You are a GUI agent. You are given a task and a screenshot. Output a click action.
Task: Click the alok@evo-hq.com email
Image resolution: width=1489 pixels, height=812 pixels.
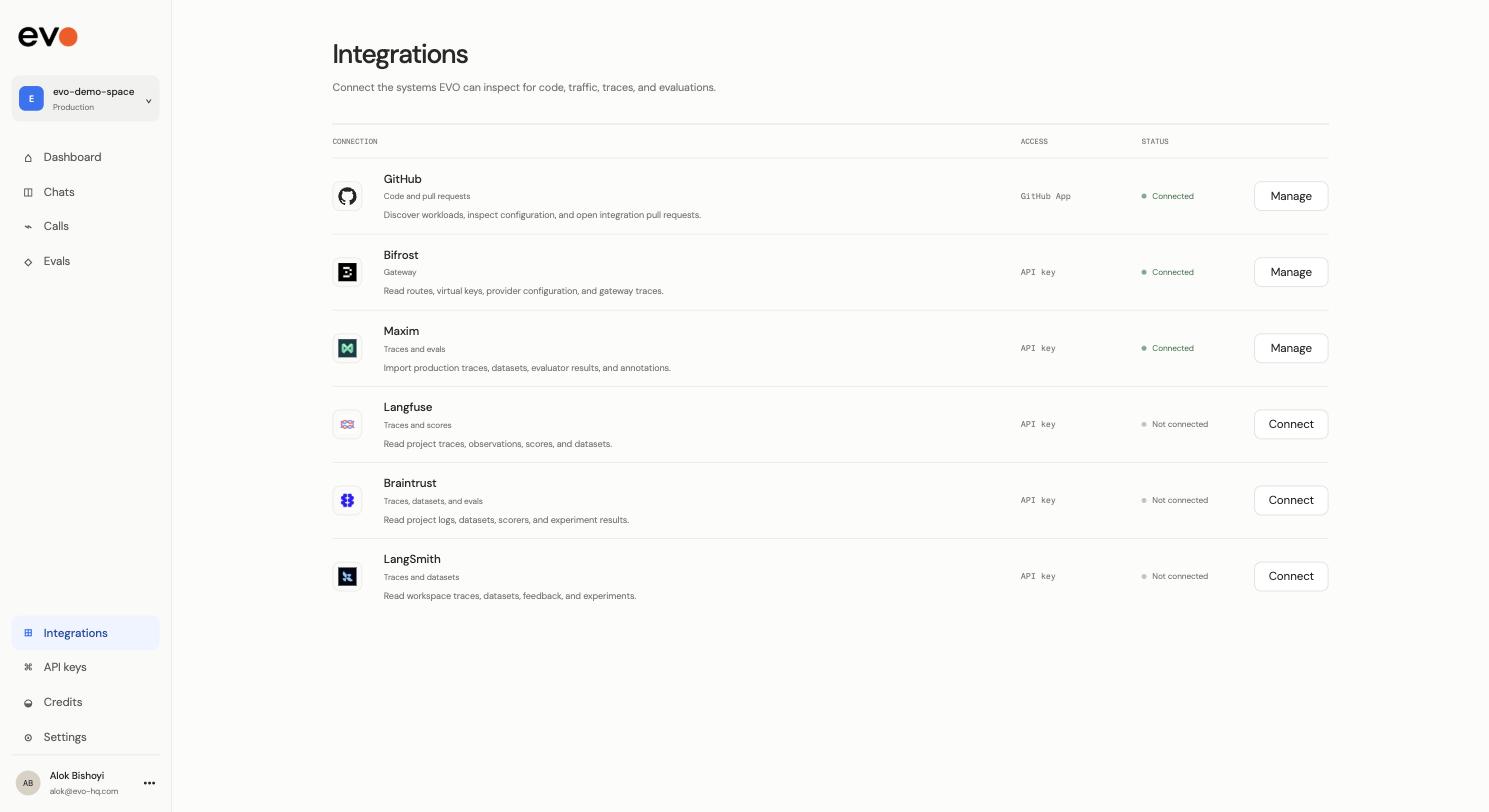84,791
